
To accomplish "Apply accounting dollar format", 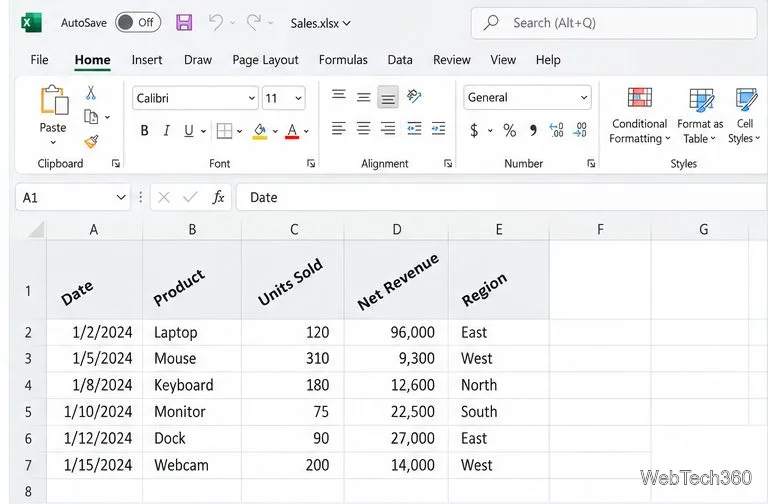I will [474, 130].
